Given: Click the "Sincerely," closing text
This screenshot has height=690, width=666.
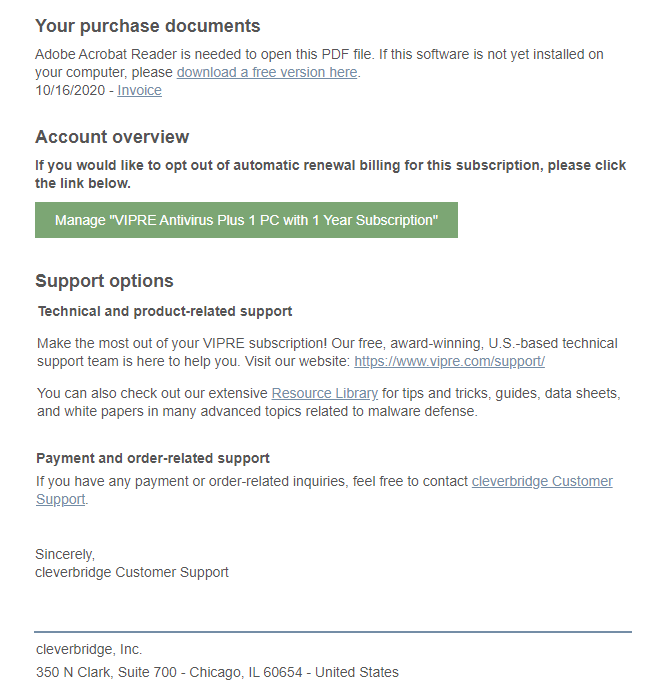Looking at the screenshot, I should (x=65, y=554).
